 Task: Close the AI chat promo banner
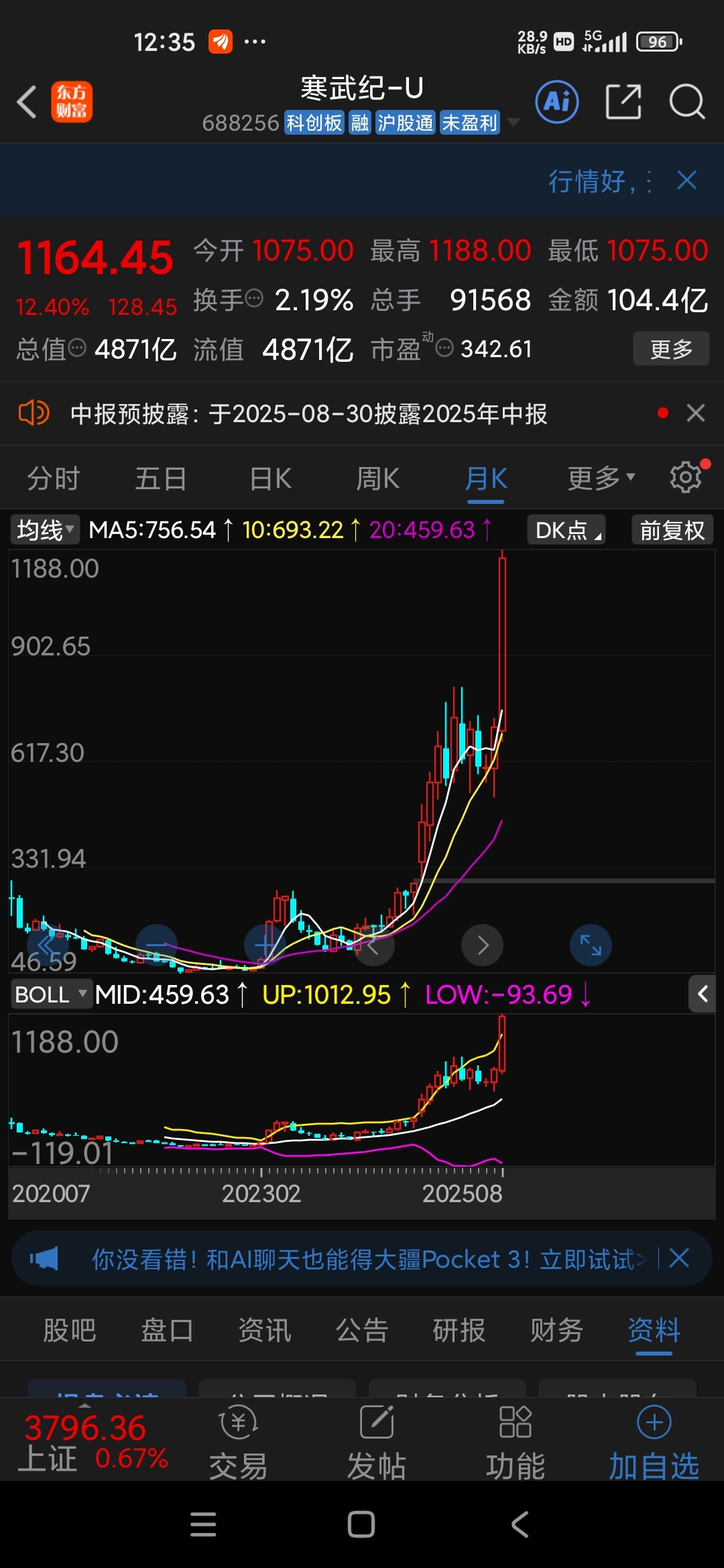point(679,1258)
